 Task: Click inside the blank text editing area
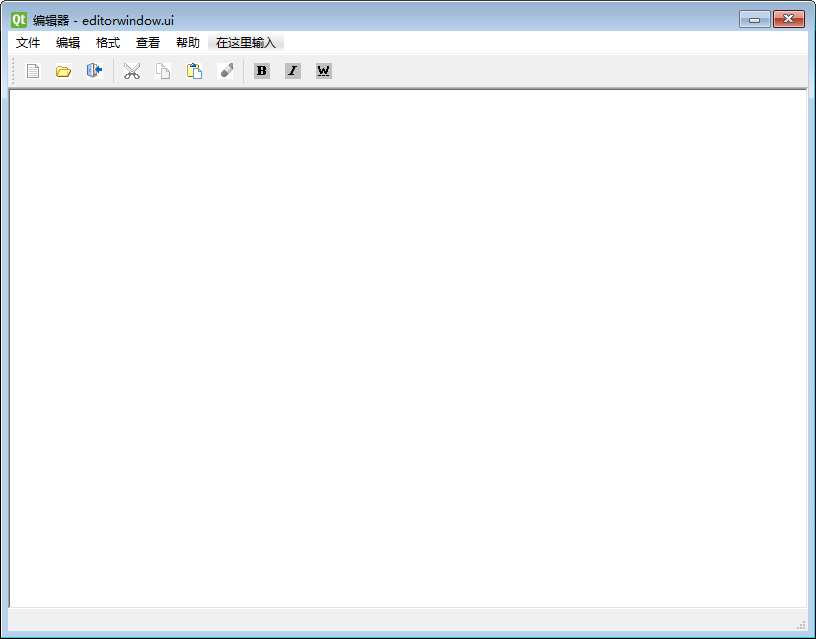[408, 348]
